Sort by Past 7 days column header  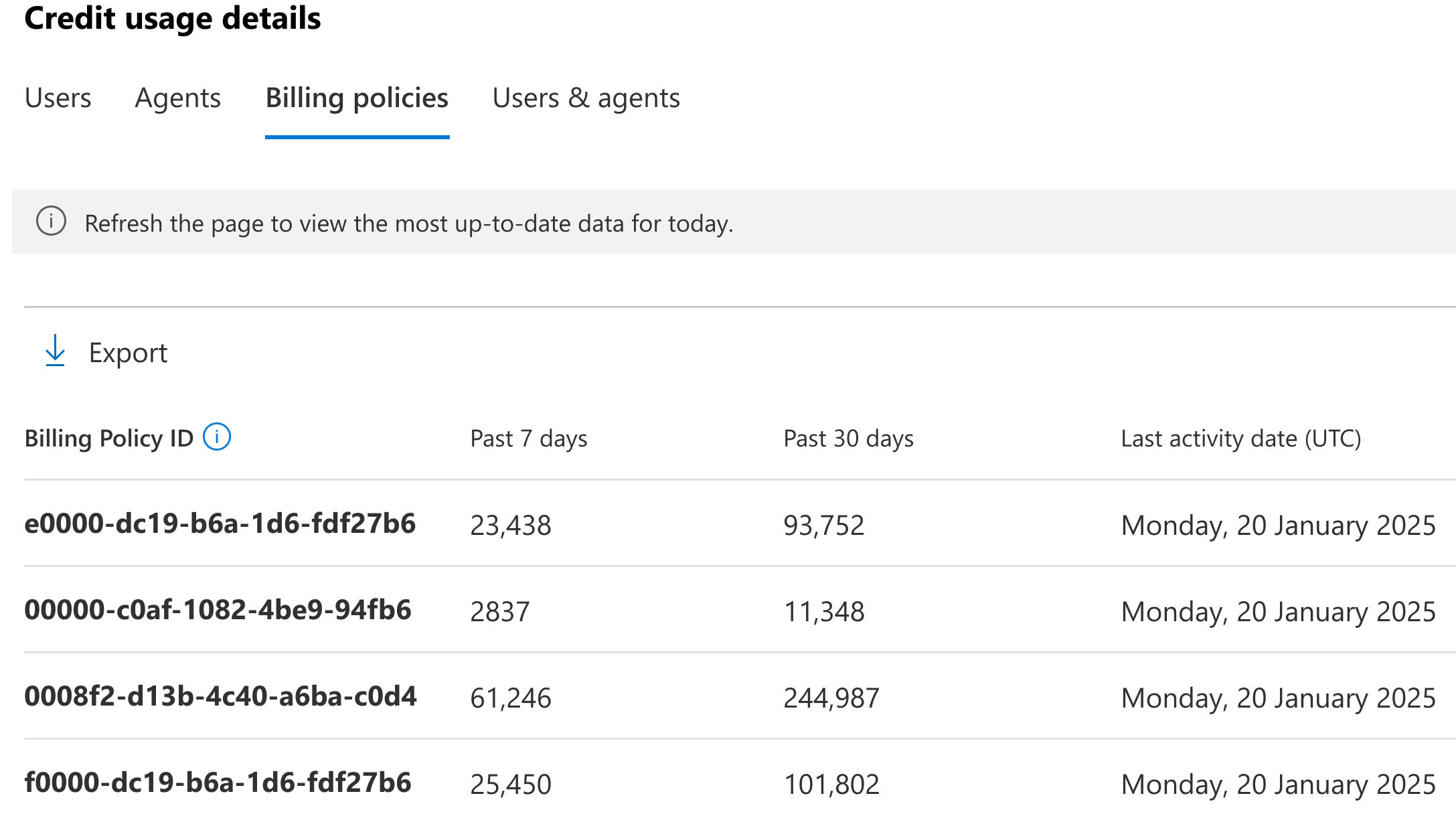(528, 438)
